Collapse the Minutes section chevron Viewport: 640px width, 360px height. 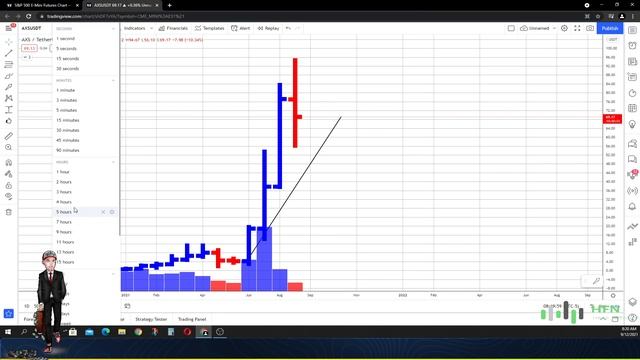coord(113,80)
